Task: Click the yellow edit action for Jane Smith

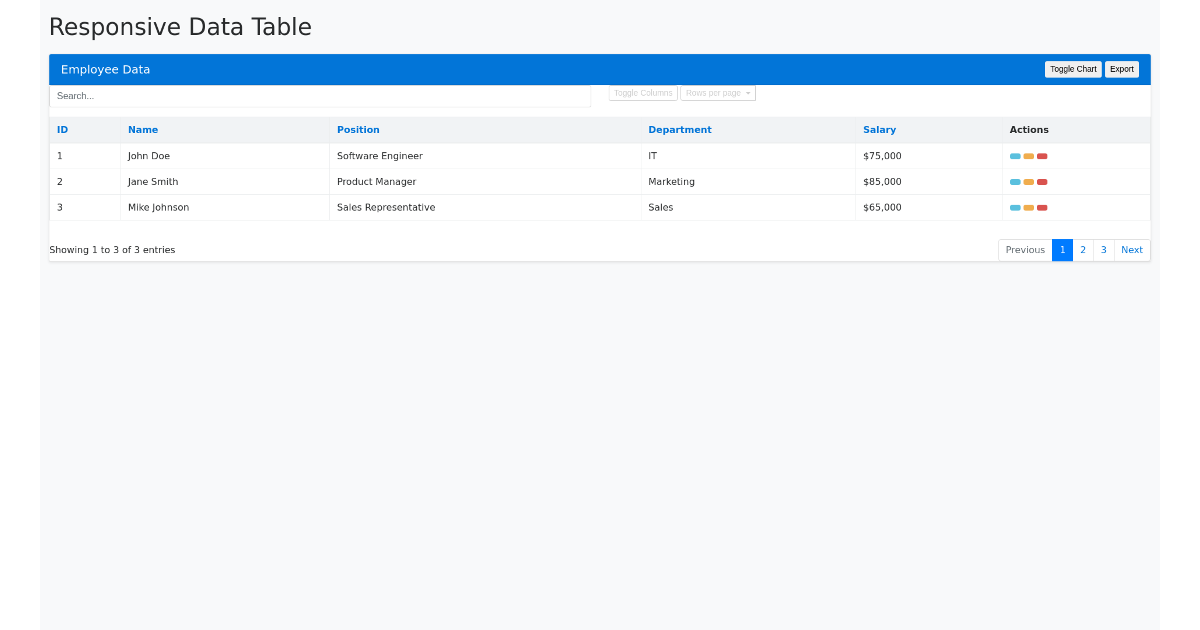Action: [x=1028, y=182]
